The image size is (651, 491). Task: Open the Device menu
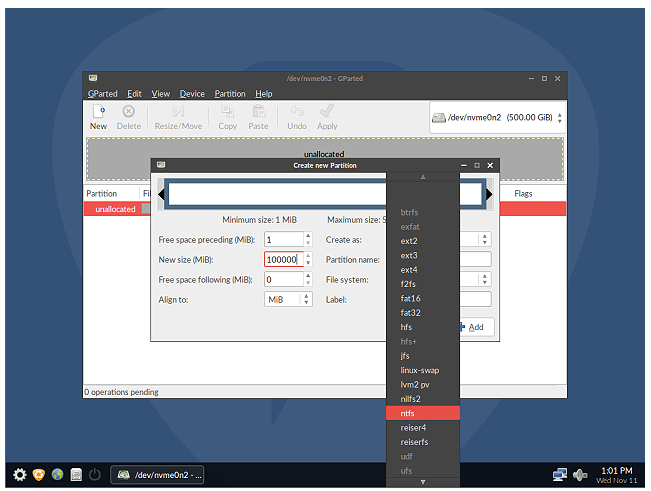[x=192, y=94]
